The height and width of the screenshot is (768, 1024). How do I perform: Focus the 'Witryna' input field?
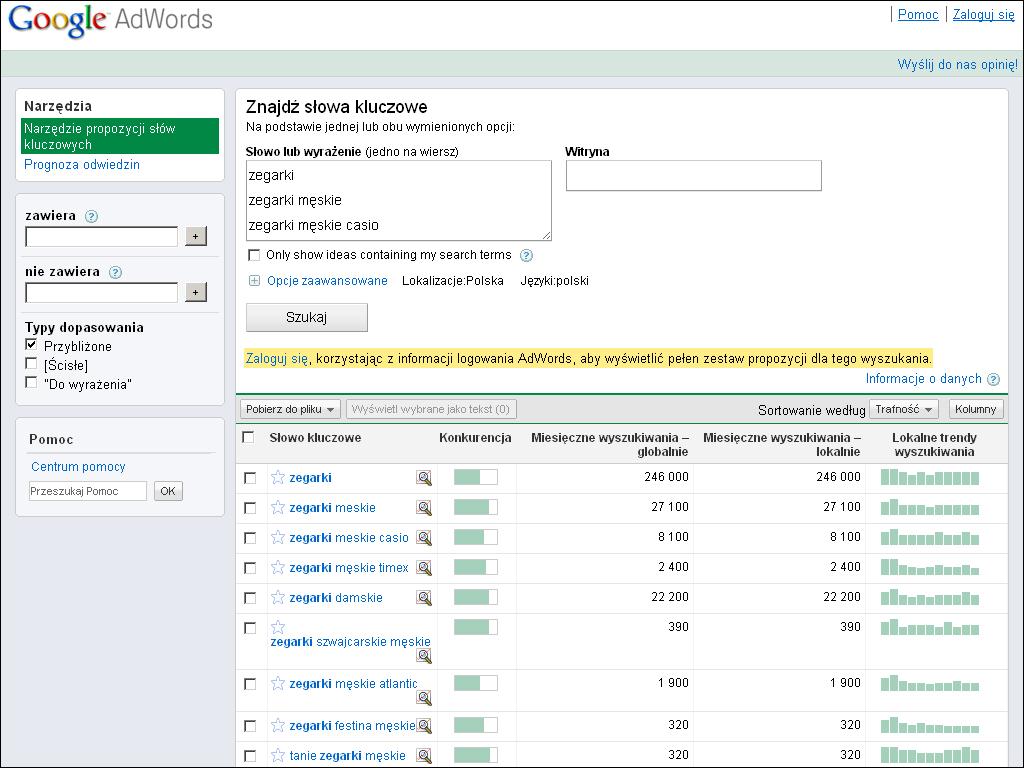pos(694,176)
